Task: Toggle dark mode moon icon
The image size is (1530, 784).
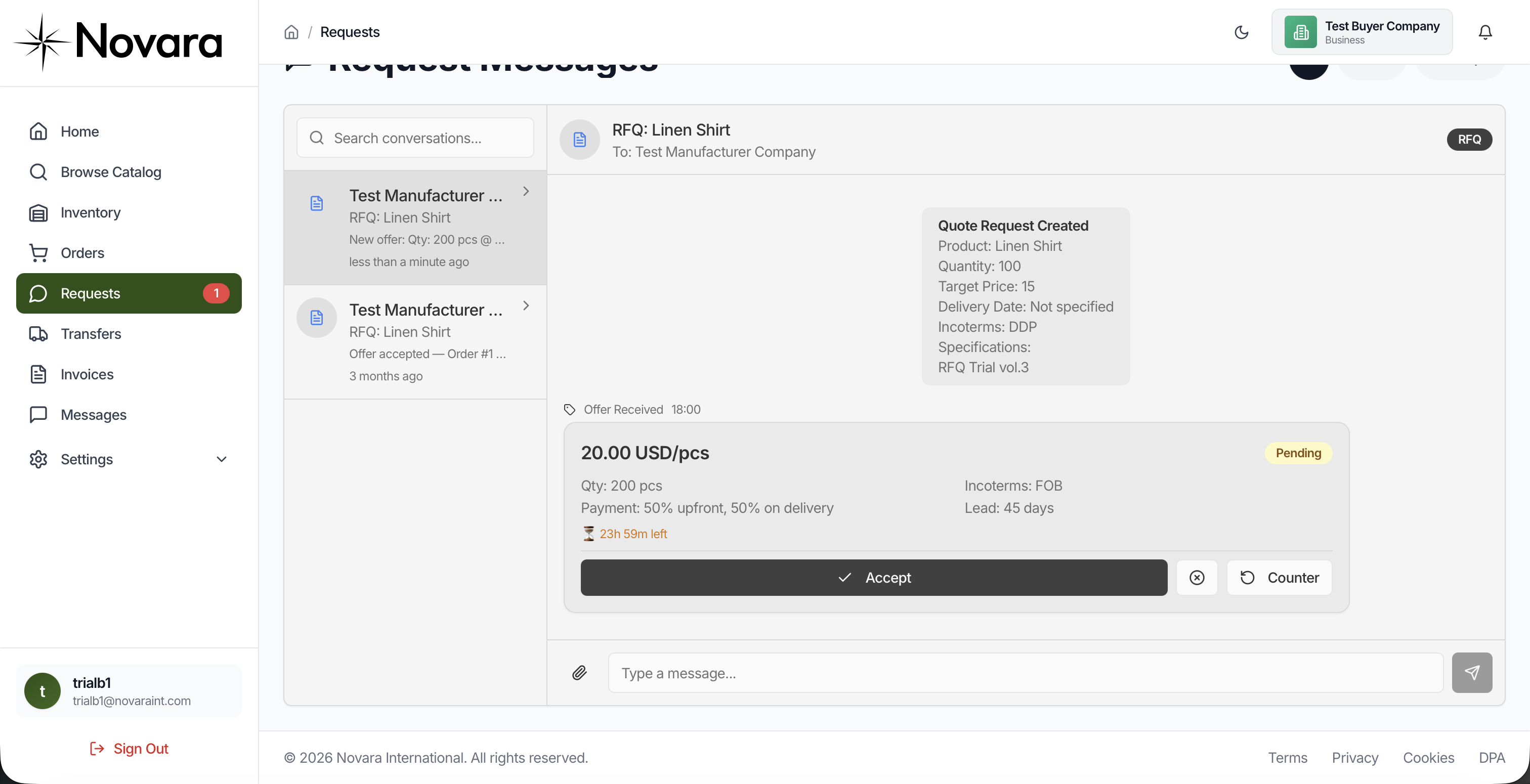Action: click(x=1241, y=32)
